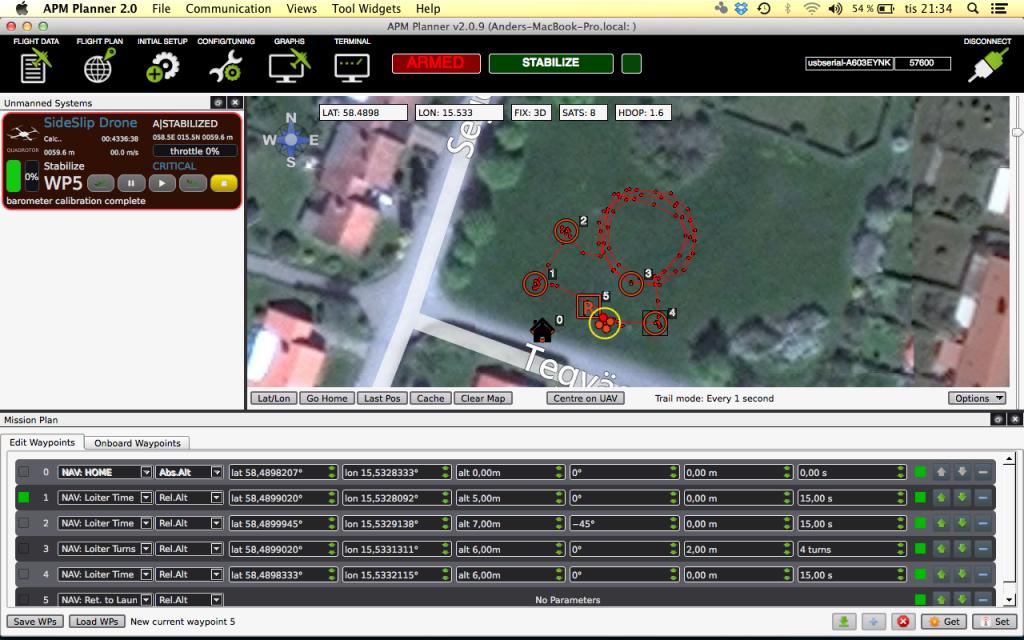This screenshot has width=1024, height=640.
Task: Open the Terminal icon
Action: pos(352,67)
